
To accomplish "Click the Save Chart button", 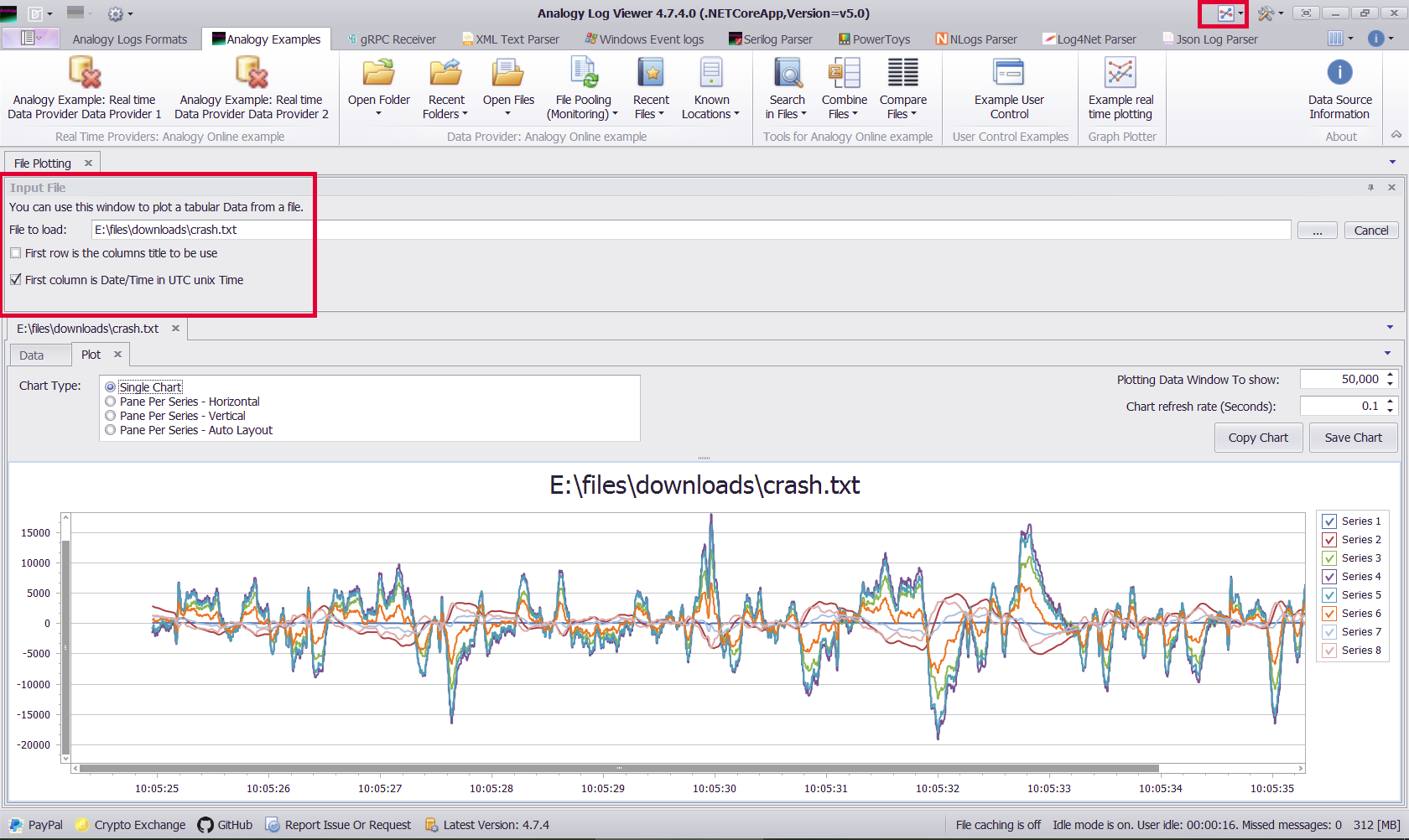I will 1353,437.
